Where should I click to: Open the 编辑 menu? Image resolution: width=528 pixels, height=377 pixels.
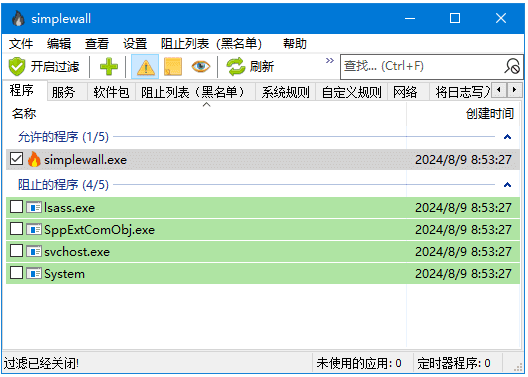tap(59, 44)
